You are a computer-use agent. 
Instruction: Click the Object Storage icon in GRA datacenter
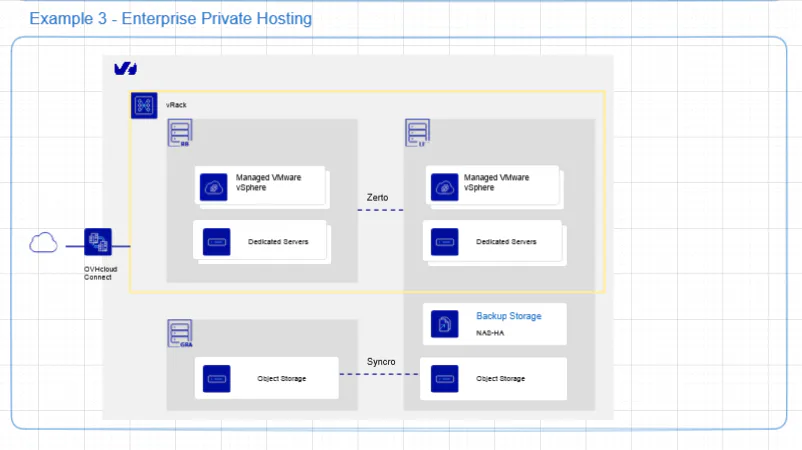click(x=216, y=379)
